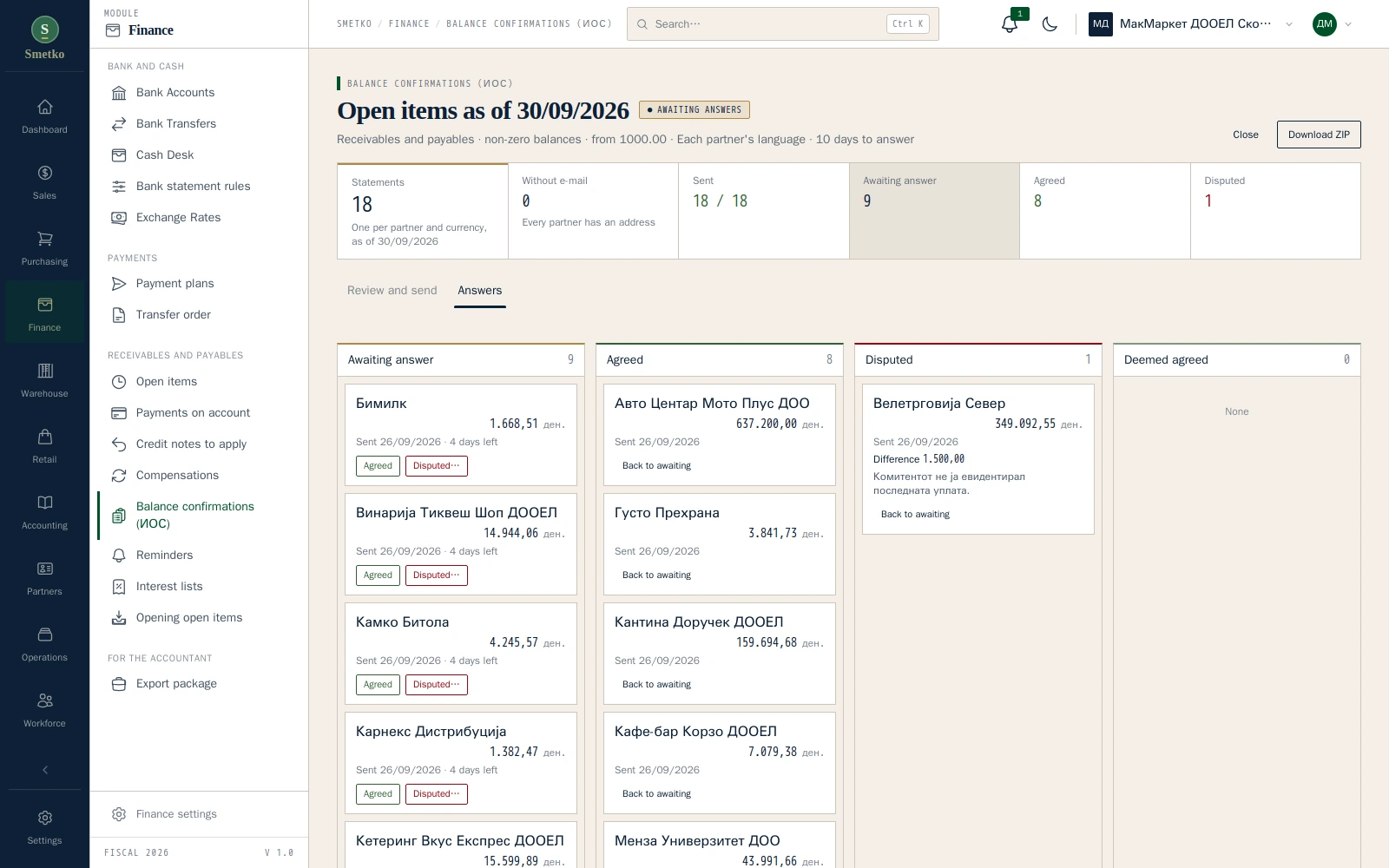The image size is (1389, 868).
Task: Move Густо Прехрана back to awaiting
Action: pos(656,575)
